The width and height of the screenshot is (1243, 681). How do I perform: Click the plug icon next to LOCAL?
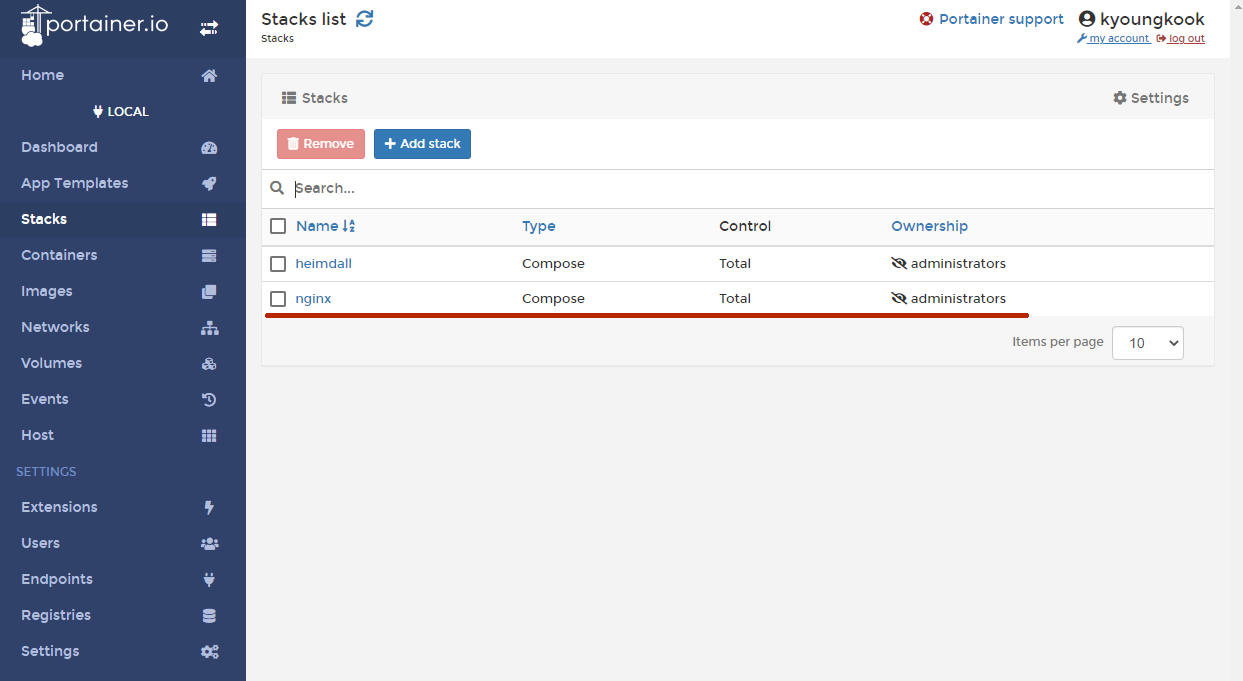[x=98, y=112]
